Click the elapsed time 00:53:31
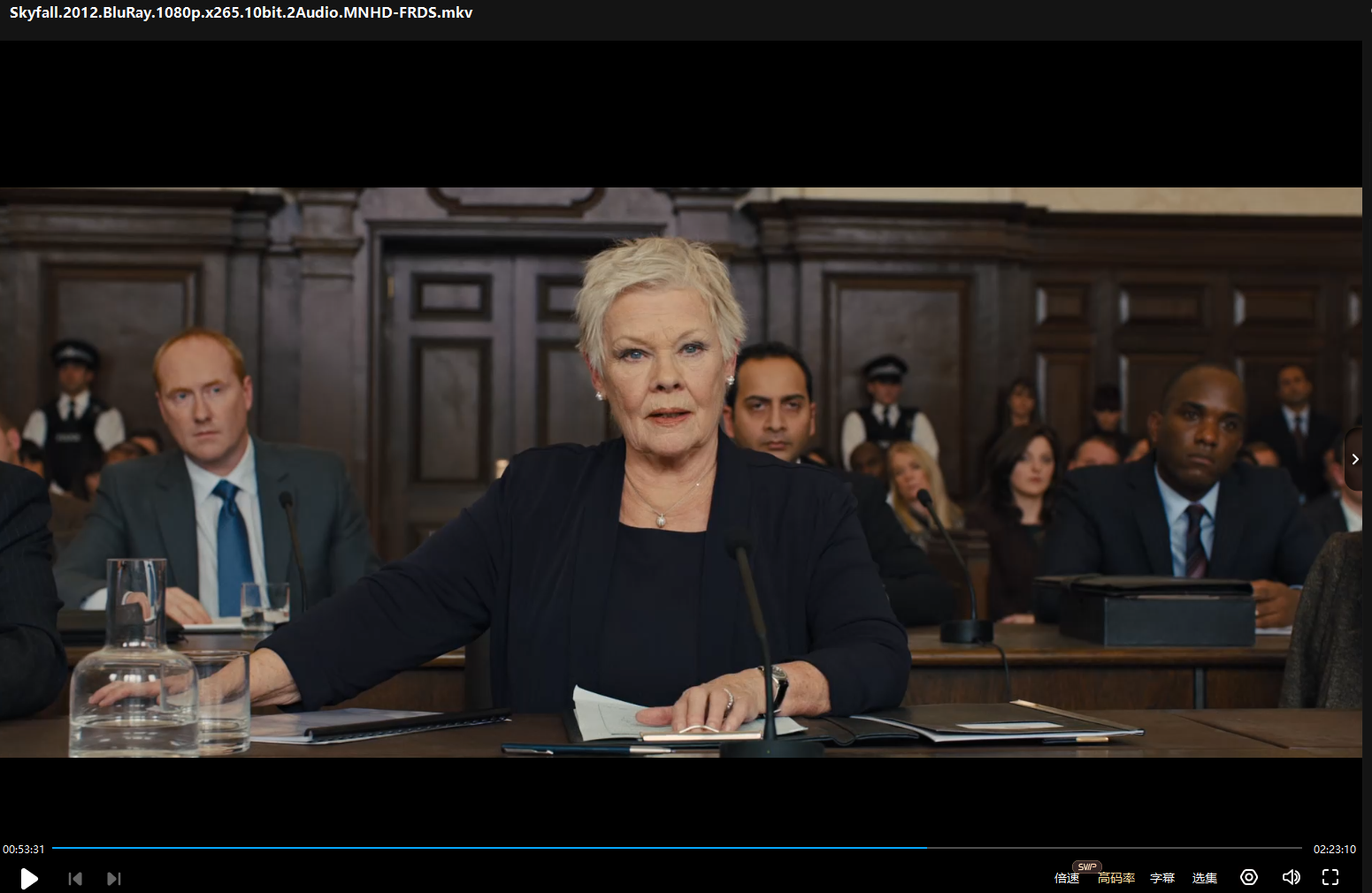This screenshot has height=893, width=1372. pyautogui.click(x=24, y=849)
